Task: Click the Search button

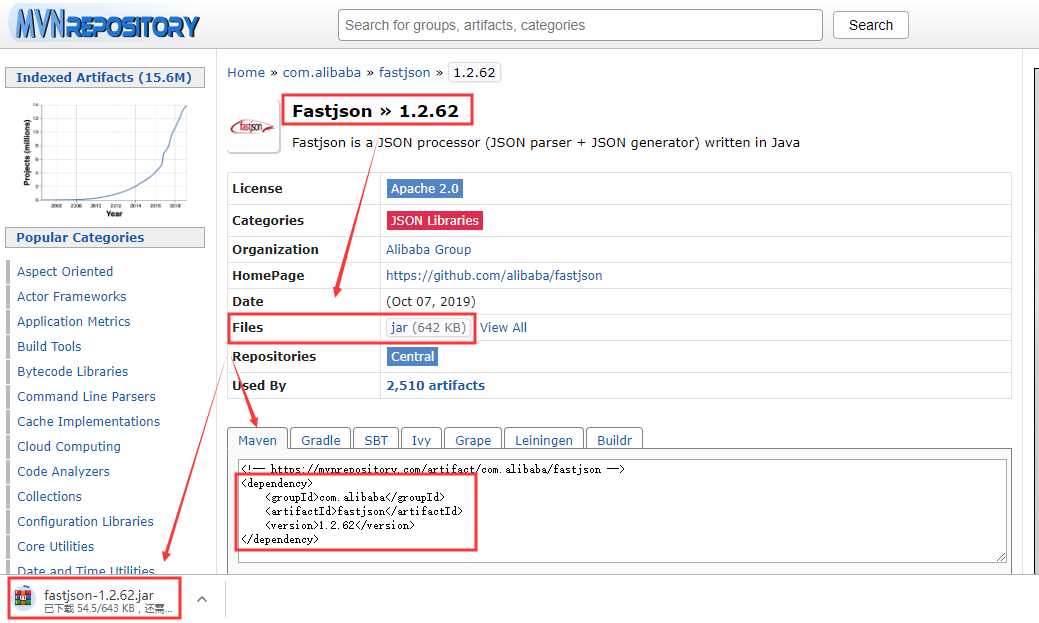Action: click(870, 25)
